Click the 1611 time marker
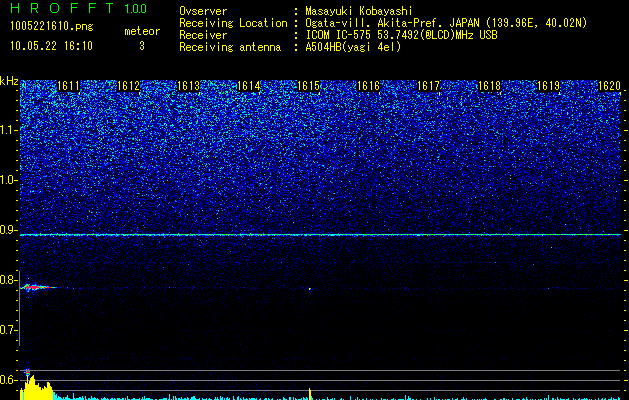The width and height of the screenshot is (629, 400). [x=69, y=86]
